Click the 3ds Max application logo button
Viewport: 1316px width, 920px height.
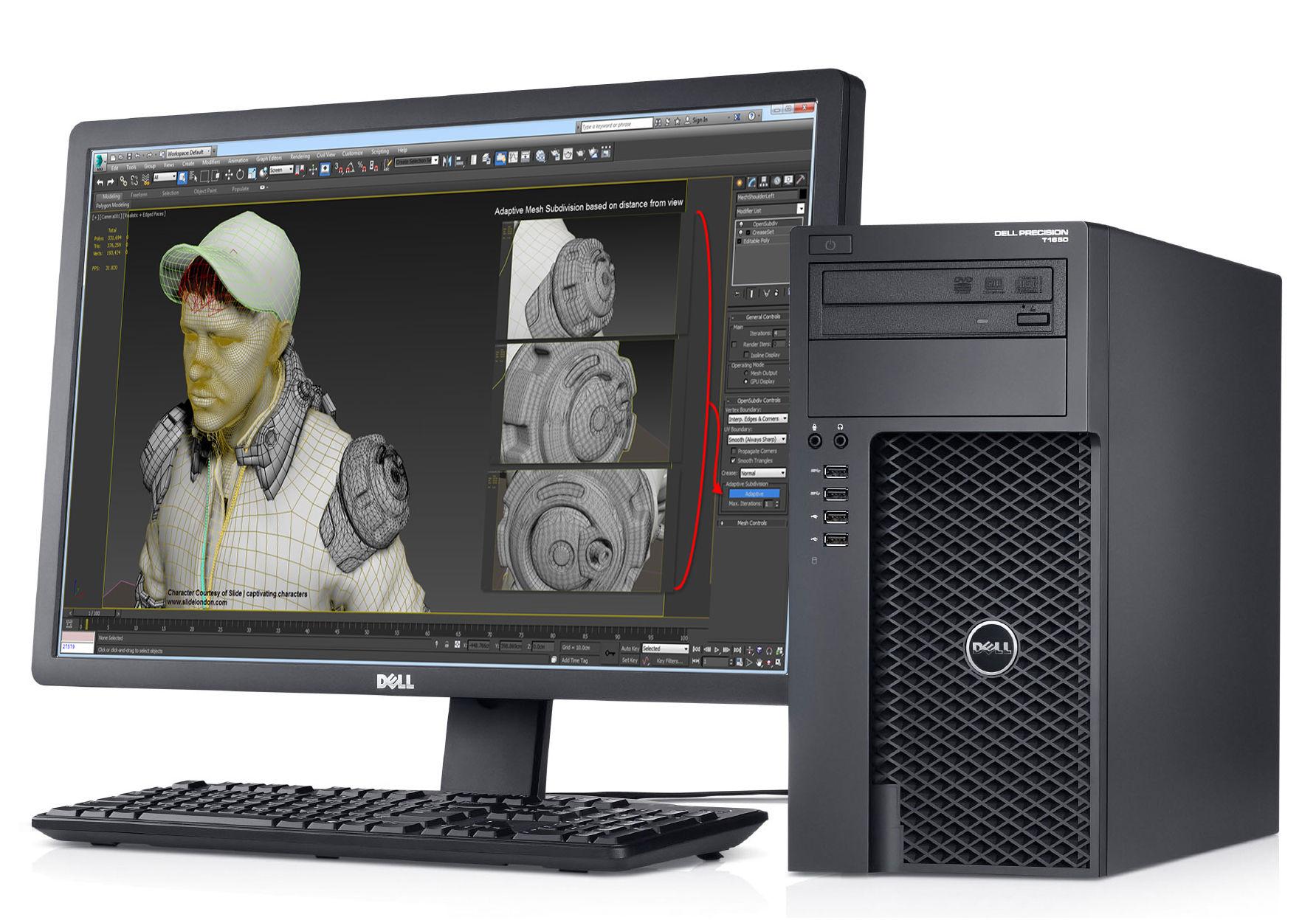click(100, 162)
